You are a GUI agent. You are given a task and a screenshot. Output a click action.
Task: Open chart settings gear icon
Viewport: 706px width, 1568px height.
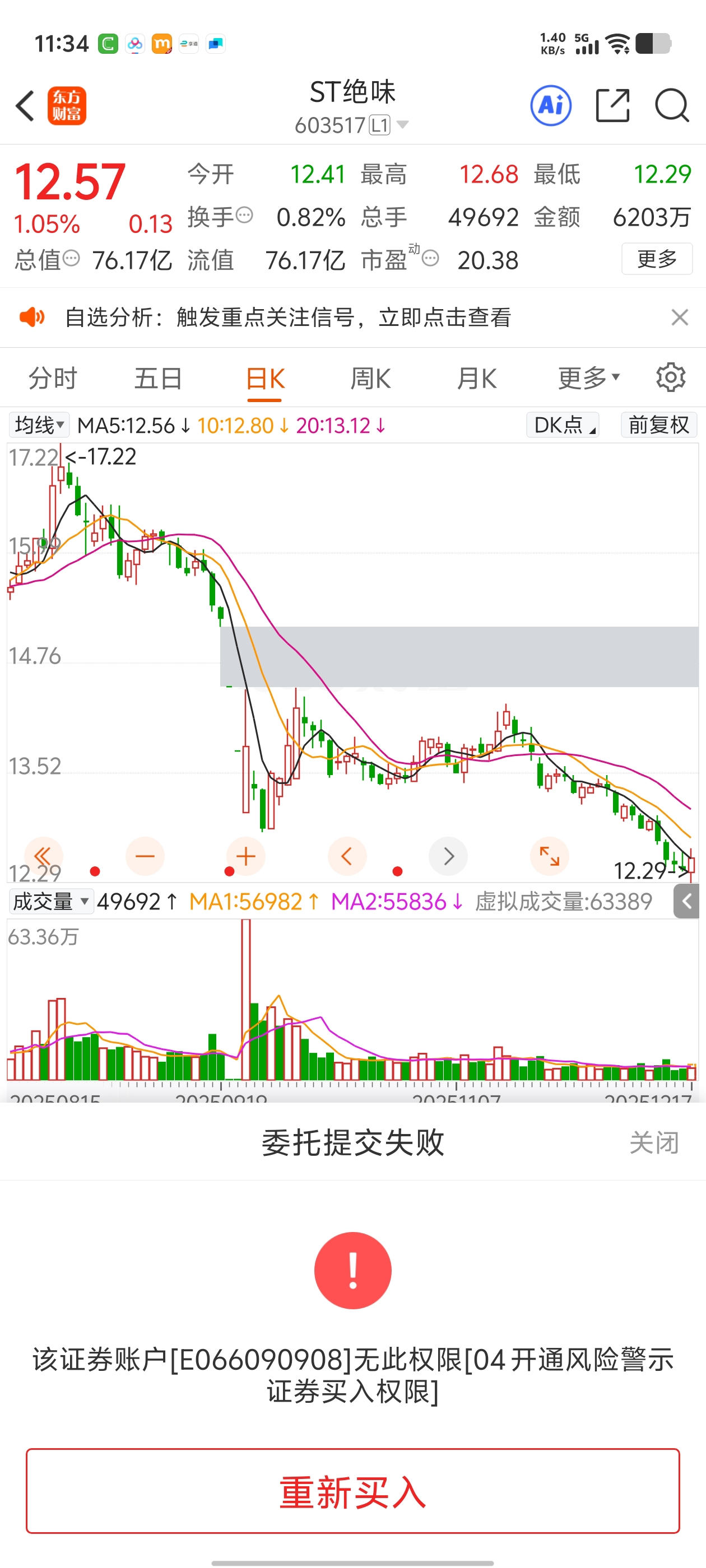(x=671, y=377)
